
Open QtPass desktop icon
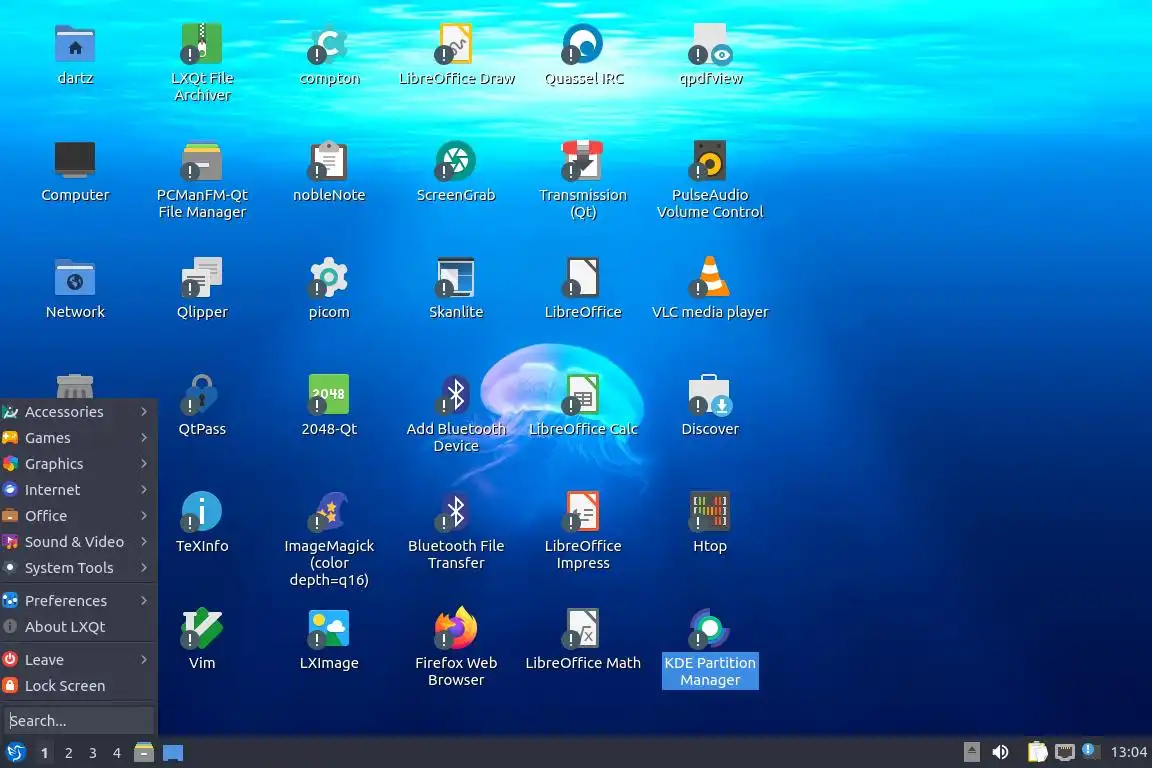pyautogui.click(x=202, y=395)
